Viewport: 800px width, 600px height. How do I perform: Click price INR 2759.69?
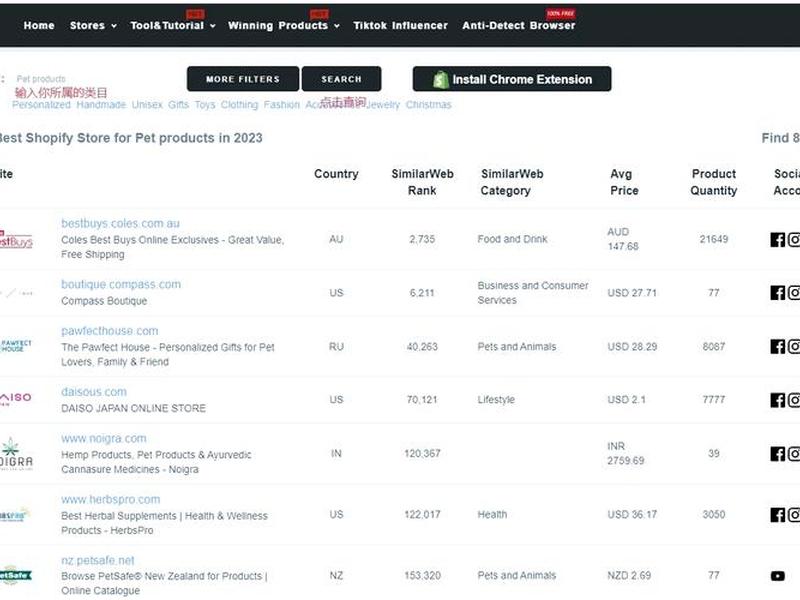[626, 454]
